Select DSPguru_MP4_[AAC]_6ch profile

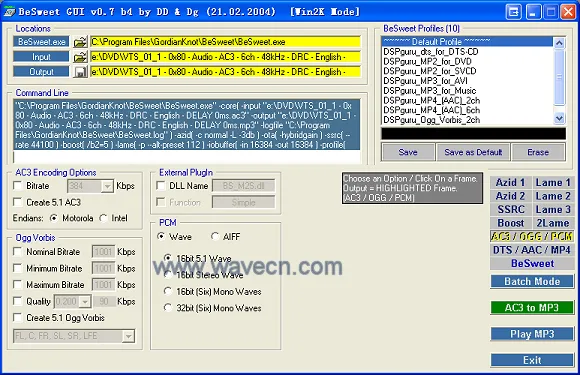[468, 110]
